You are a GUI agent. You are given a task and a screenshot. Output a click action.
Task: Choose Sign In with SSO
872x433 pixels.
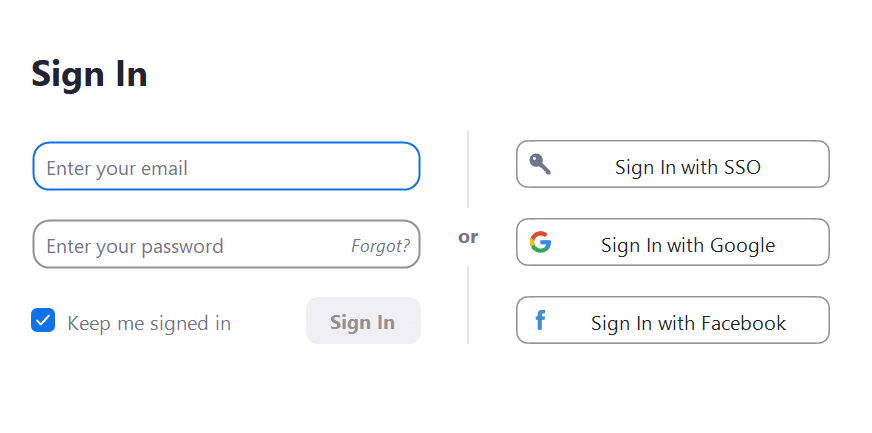click(x=673, y=164)
